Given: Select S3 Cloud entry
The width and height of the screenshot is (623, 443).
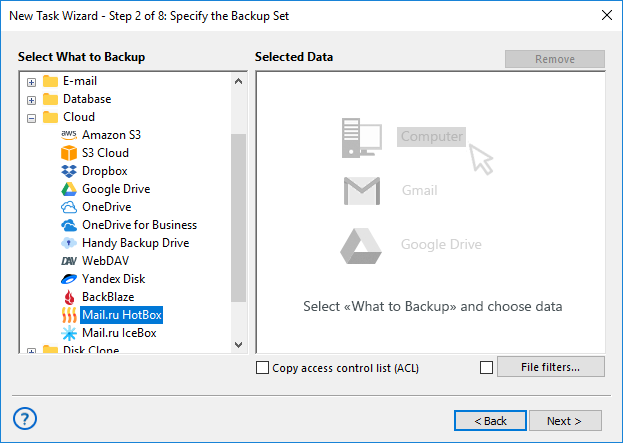Looking at the screenshot, I should coord(105,153).
